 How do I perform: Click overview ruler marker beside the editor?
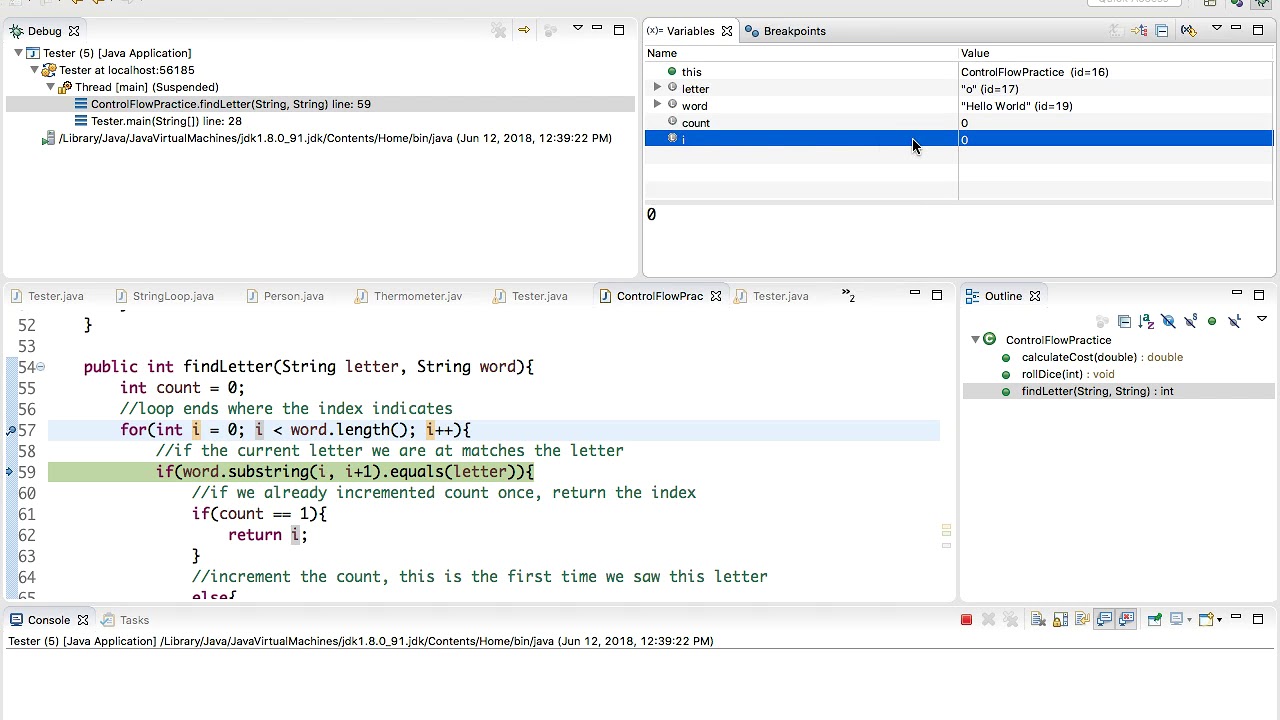tap(946, 529)
